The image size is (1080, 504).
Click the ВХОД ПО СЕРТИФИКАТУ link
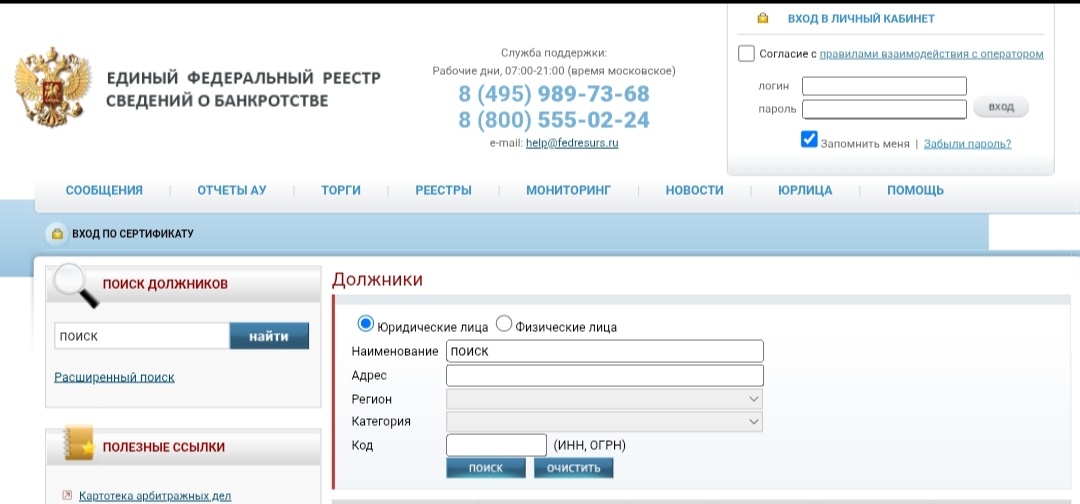point(133,234)
